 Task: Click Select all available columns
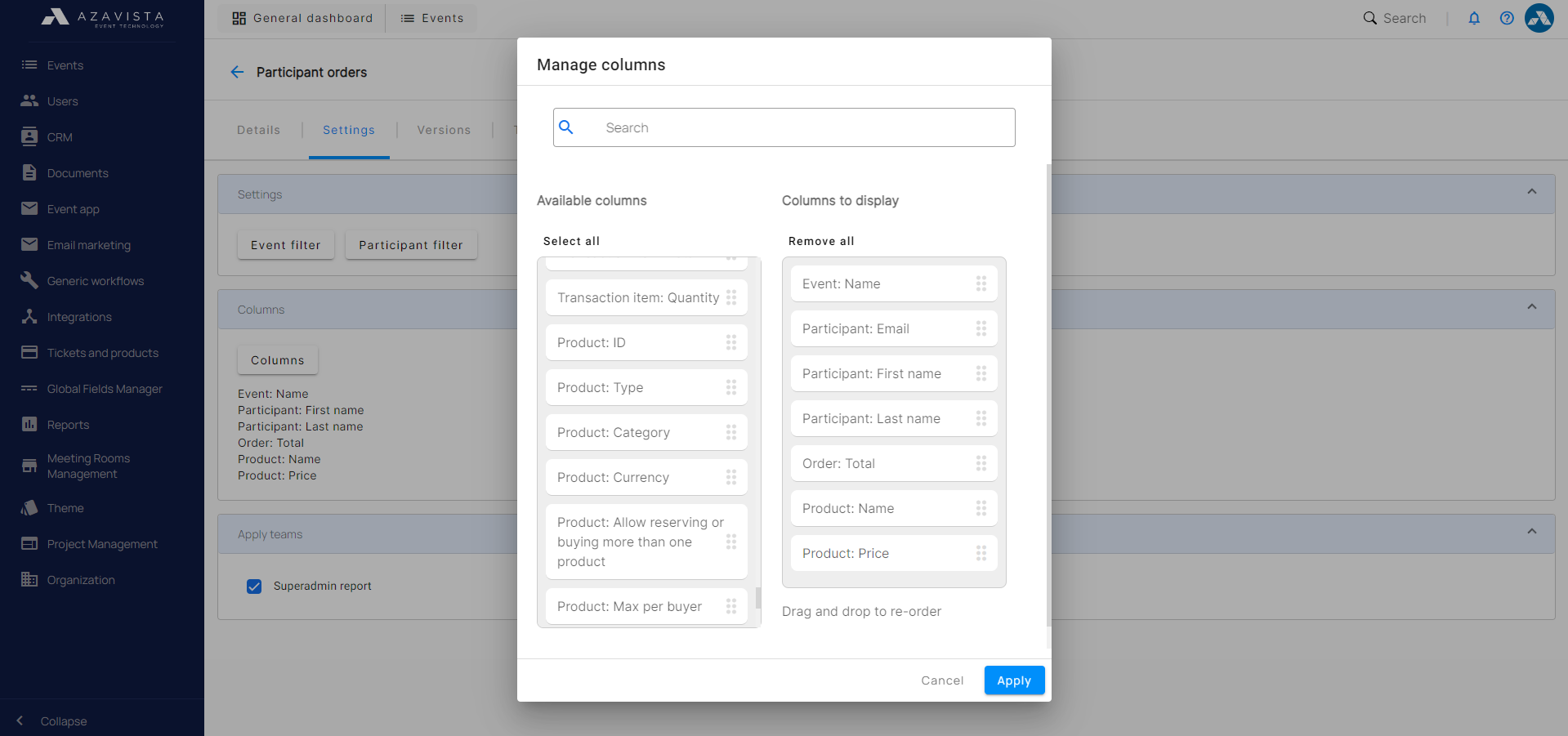571,241
